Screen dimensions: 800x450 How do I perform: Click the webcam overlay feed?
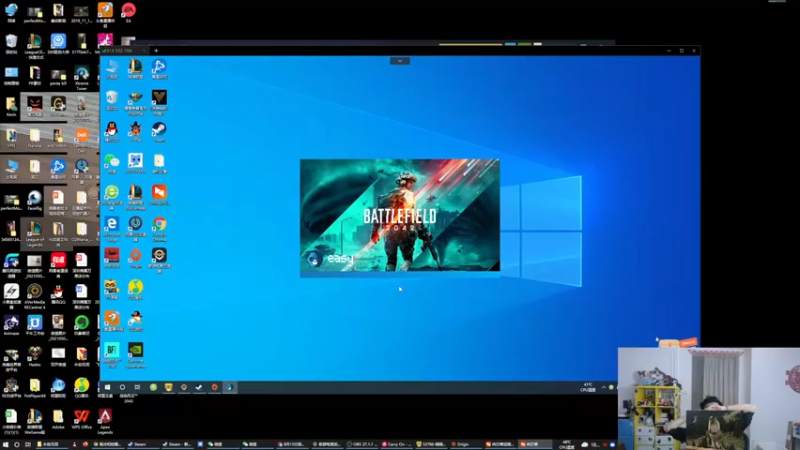point(709,398)
